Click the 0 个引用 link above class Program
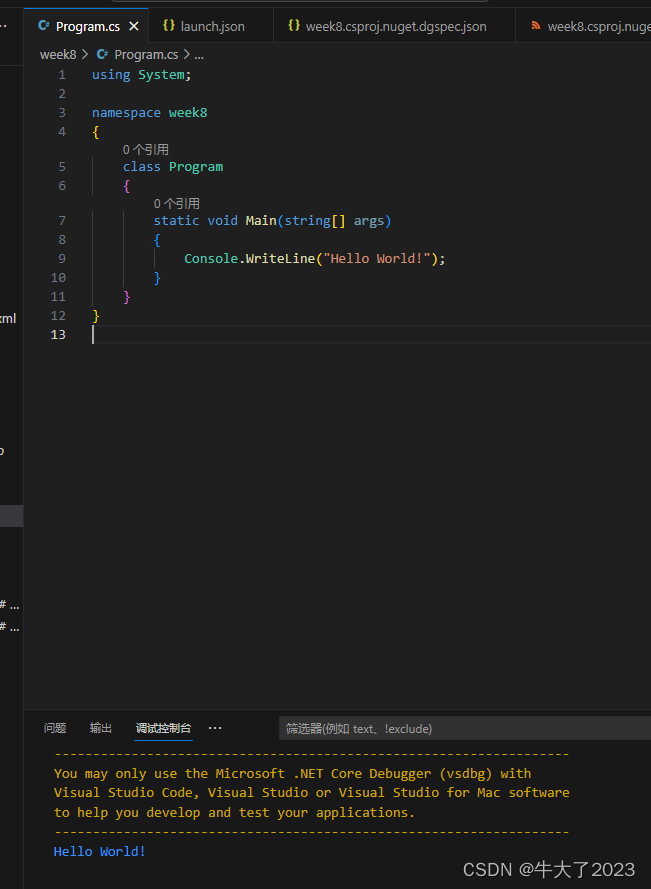 coord(146,149)
